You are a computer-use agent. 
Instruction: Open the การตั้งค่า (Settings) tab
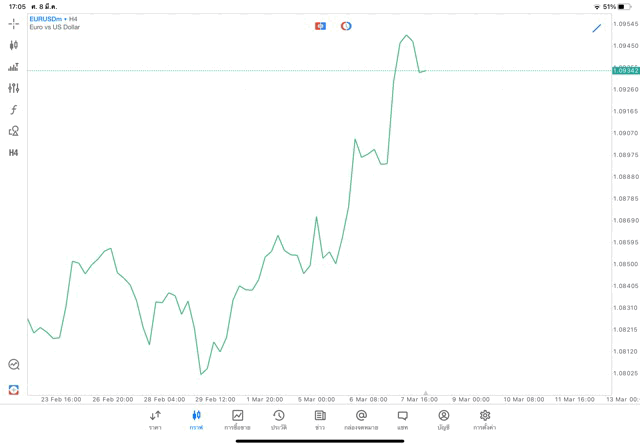click(485, 419)
